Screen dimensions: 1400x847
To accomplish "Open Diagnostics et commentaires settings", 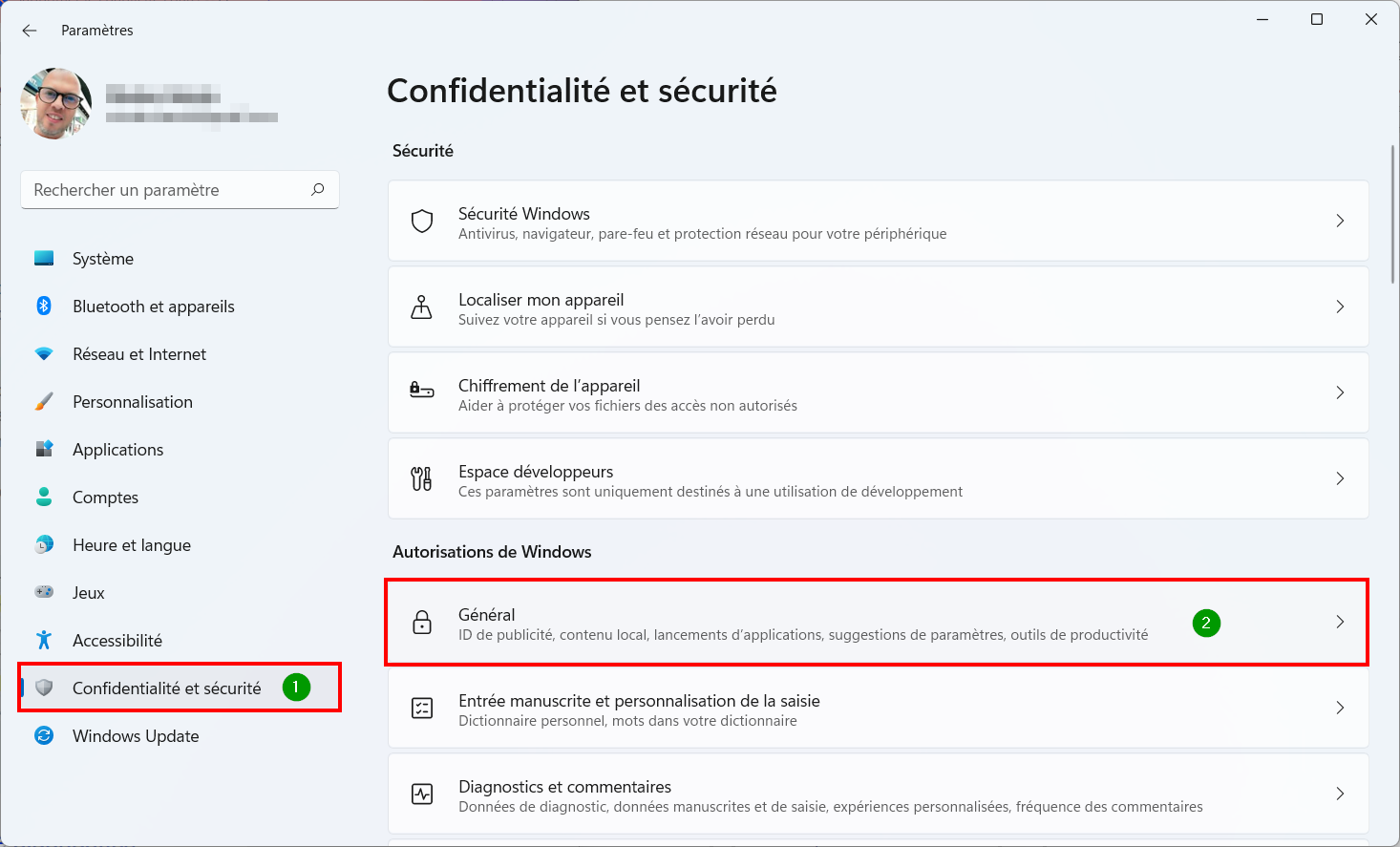I will (x=879, y=794).
